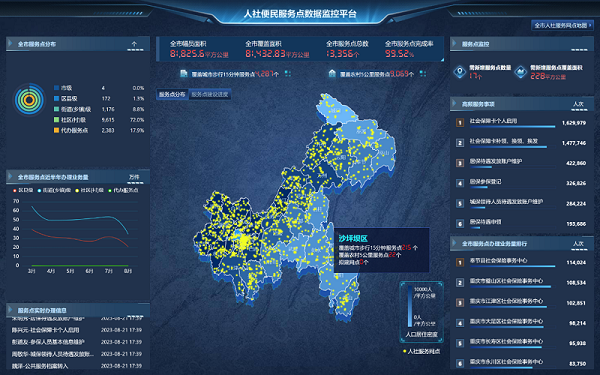Click the arrow beside 全市服务点办理业务量排行 title
This screenshot has height=375, width=600.
(454, 243)
